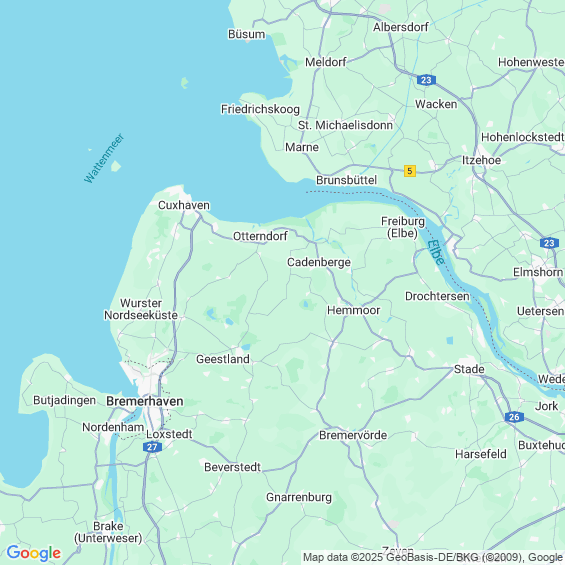Click the Otterndorf place name
Screen dimensions: 565x565
tap(260, 236)
